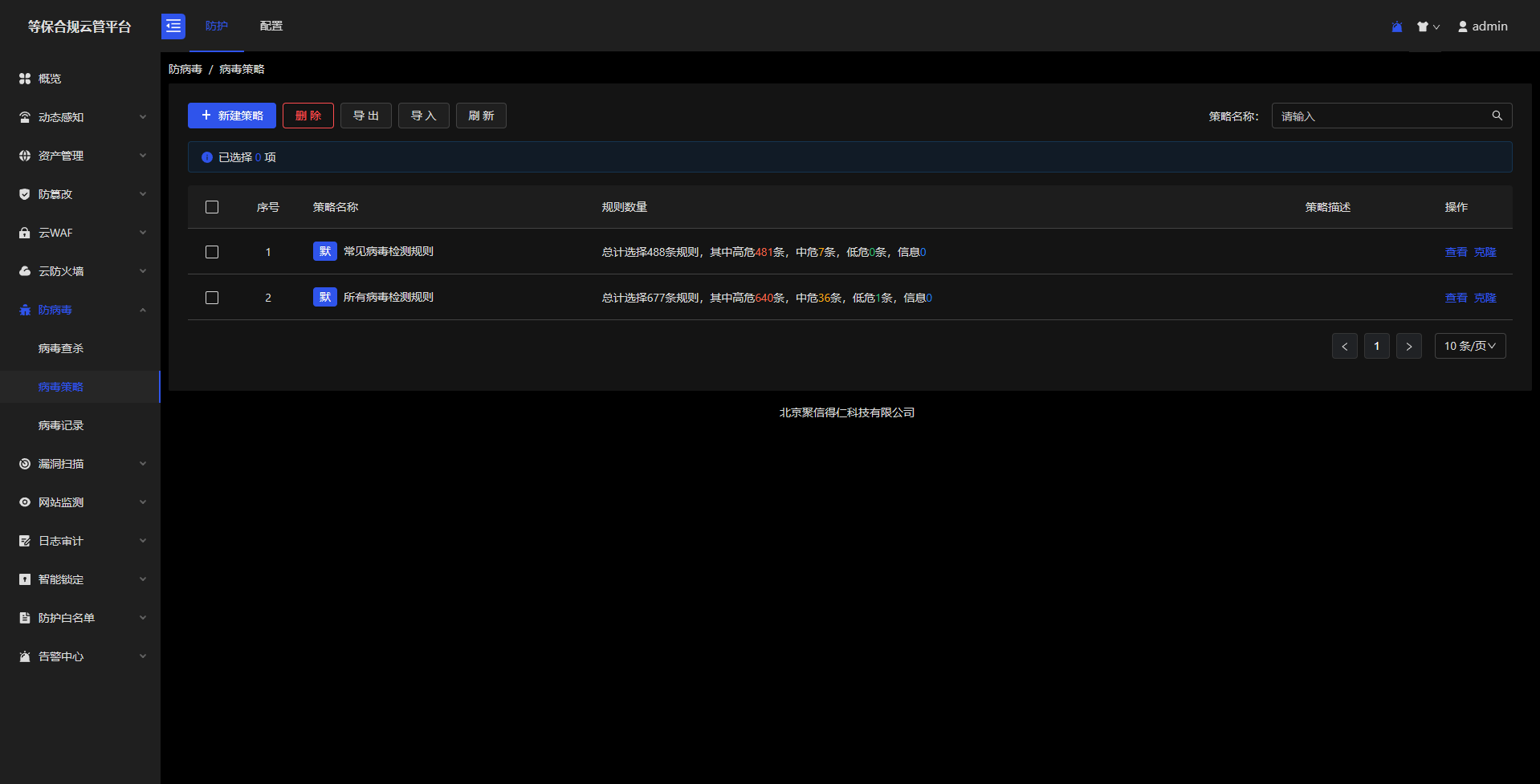Screen dimensions: 1540x784
Task: Click the 策略名称 column header
Action: 336,207
